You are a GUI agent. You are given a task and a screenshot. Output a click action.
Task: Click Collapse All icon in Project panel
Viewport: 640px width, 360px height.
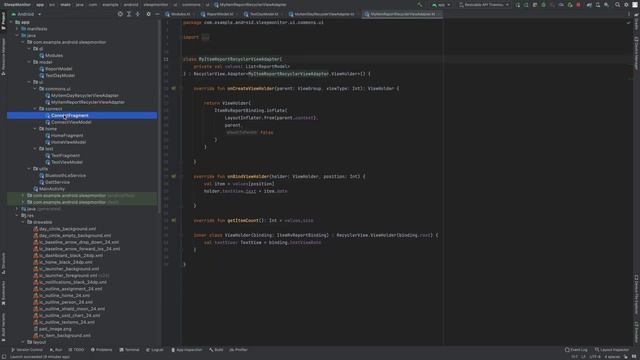click(x=138, y=14)
